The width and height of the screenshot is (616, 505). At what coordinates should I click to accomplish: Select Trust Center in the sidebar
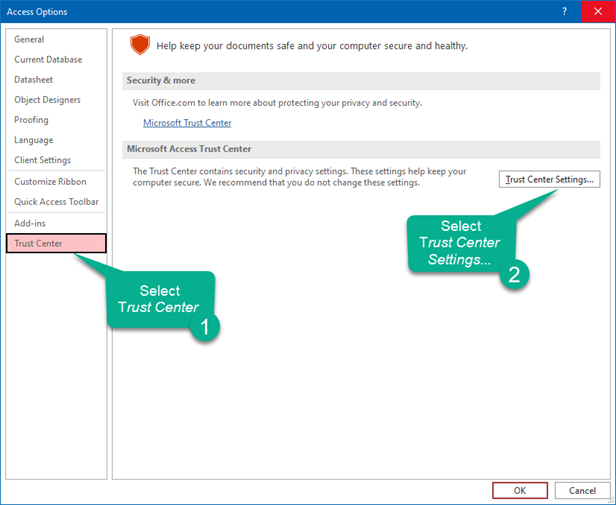coord(38,243)
